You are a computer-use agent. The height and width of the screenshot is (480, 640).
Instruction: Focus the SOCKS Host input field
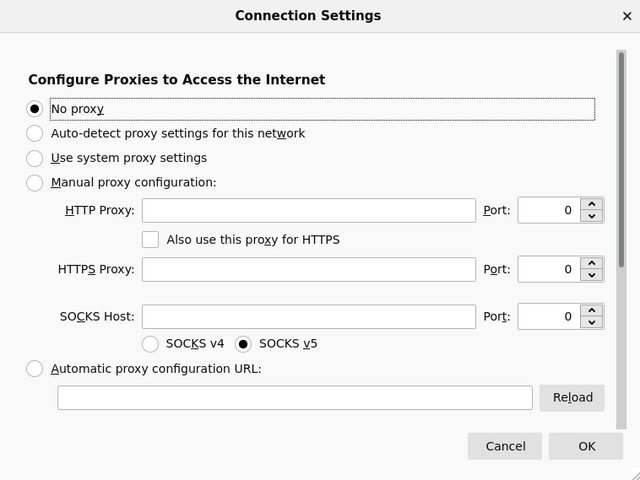point(309,317)
